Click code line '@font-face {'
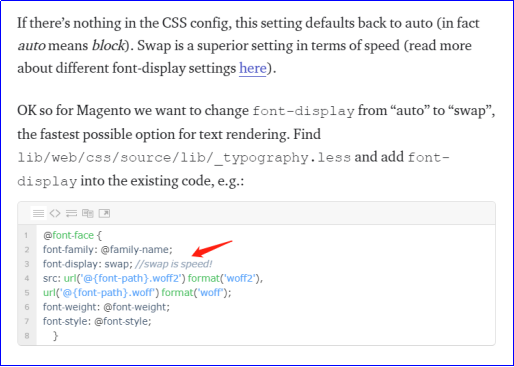This screenshot has height=367, width=514. point(72,235)
